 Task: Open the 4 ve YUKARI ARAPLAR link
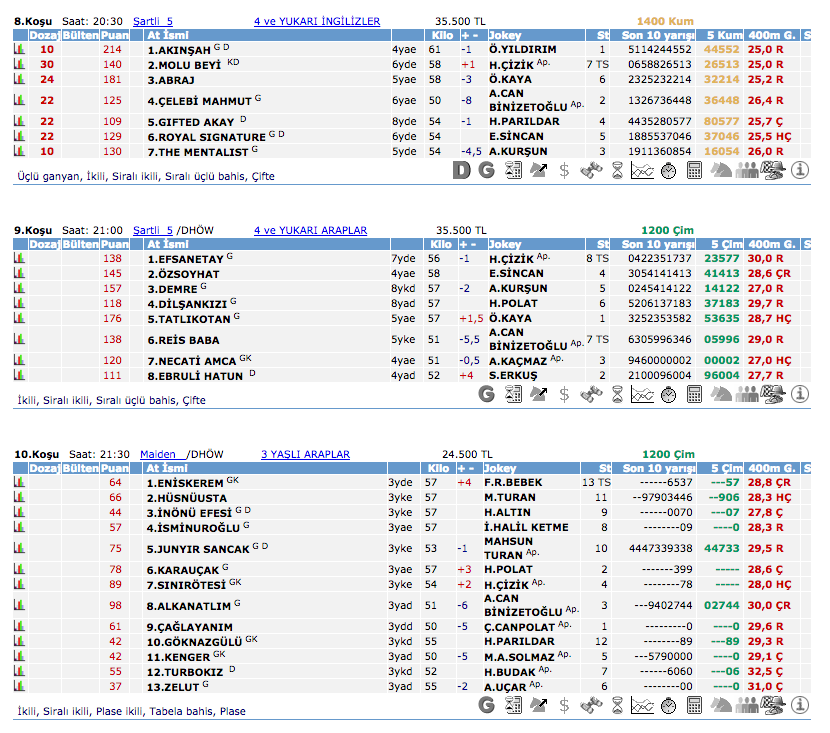point(310,230)
